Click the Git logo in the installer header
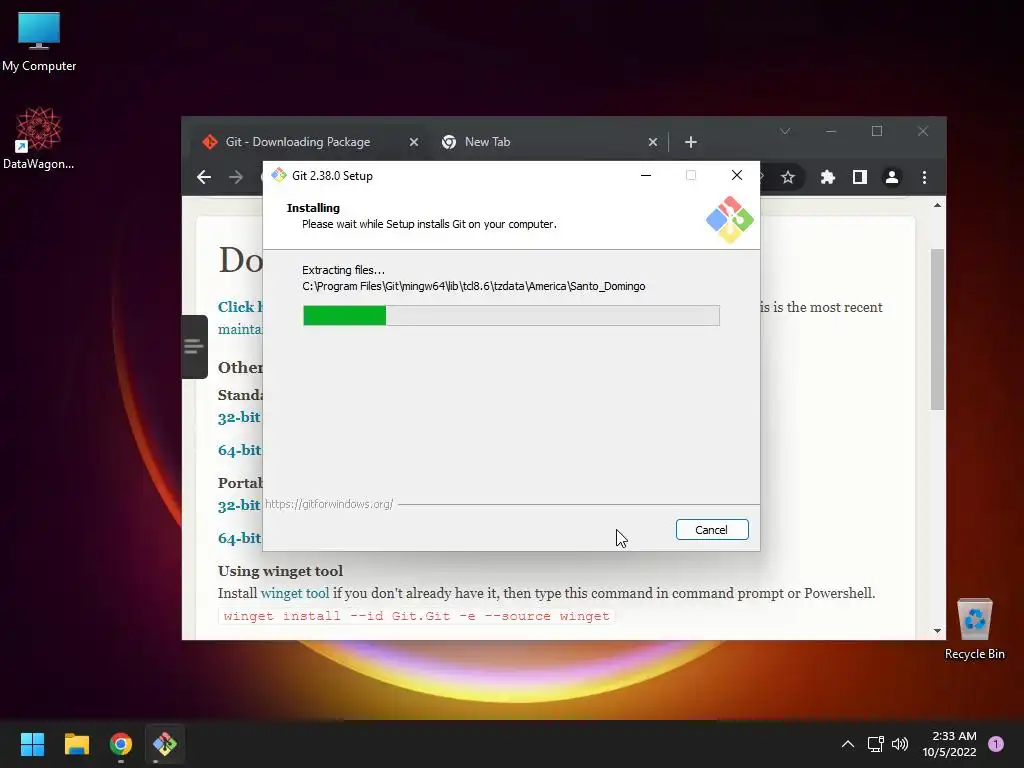The width and height of the screenshot is (1024, 768). 729,219
